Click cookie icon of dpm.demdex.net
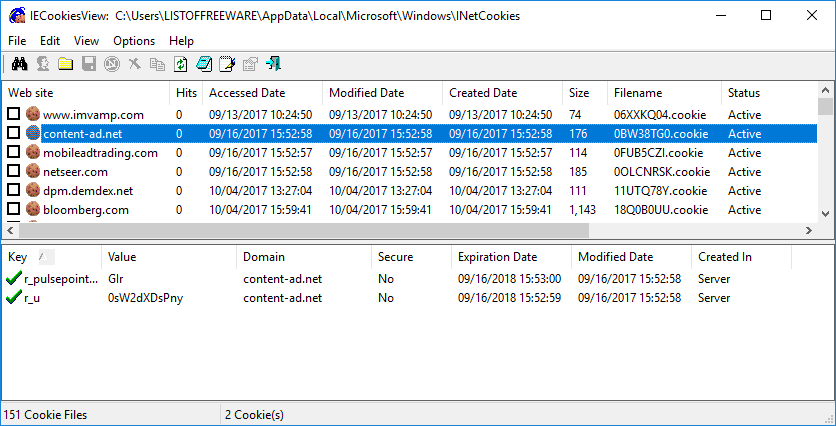Viewport: 836px width, 426px height. [x=33, y=190]
